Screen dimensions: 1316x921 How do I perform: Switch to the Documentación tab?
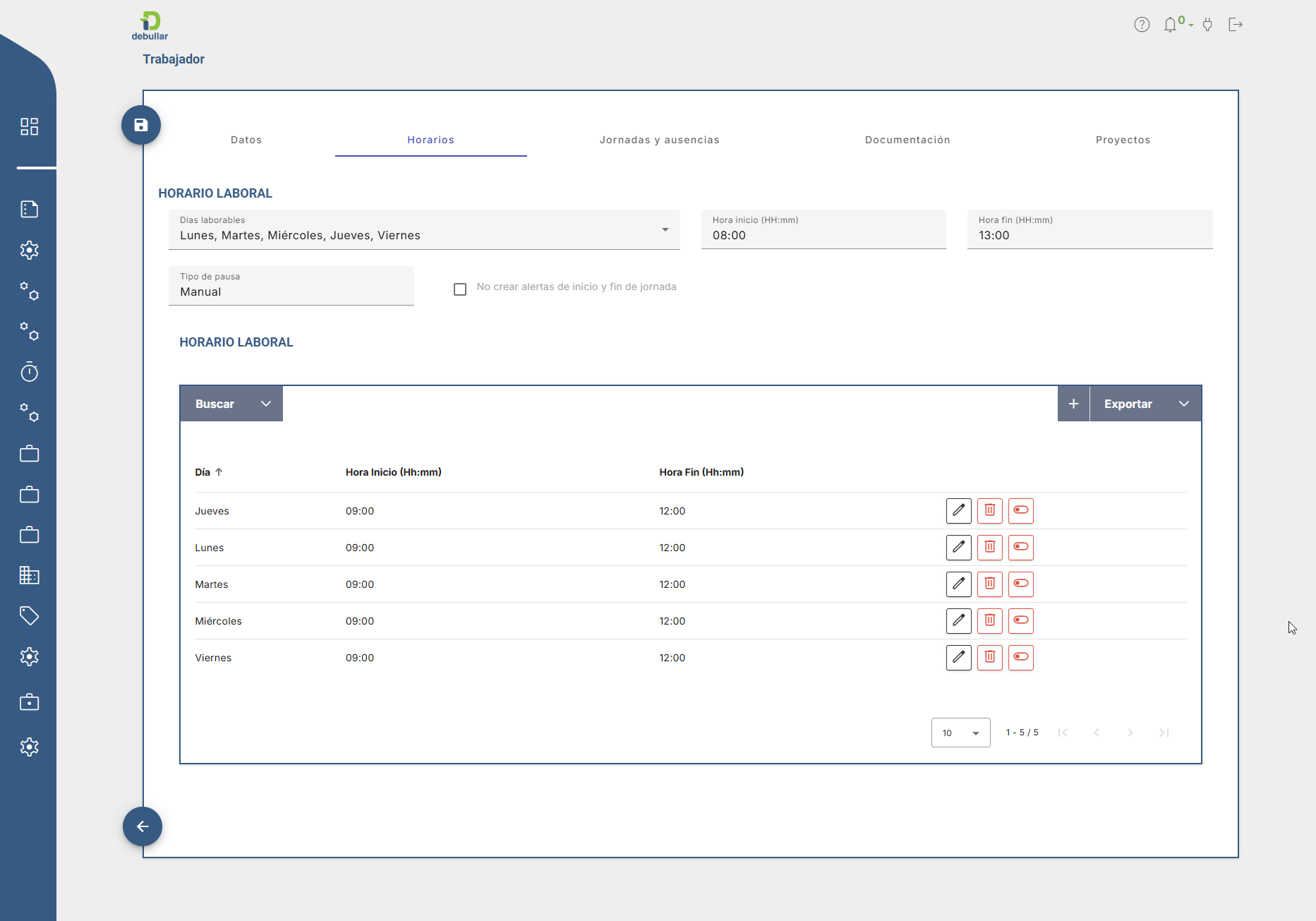(x=907, y=140)
